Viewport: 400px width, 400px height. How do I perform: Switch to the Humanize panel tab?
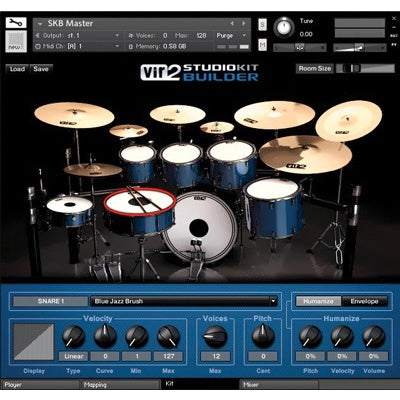coord(318,301)
